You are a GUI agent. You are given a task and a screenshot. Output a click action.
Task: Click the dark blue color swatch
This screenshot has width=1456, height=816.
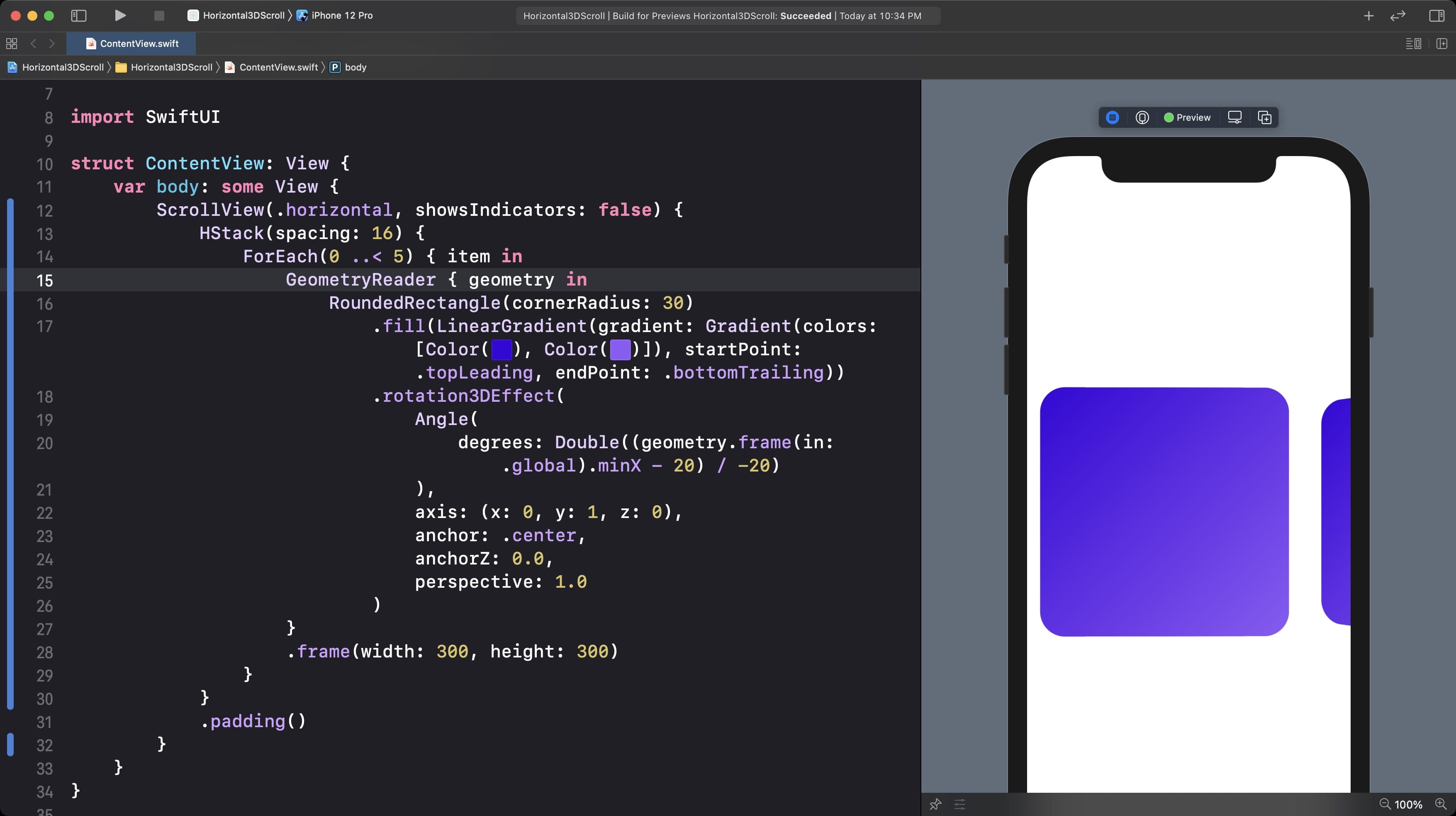pos(502,349)
